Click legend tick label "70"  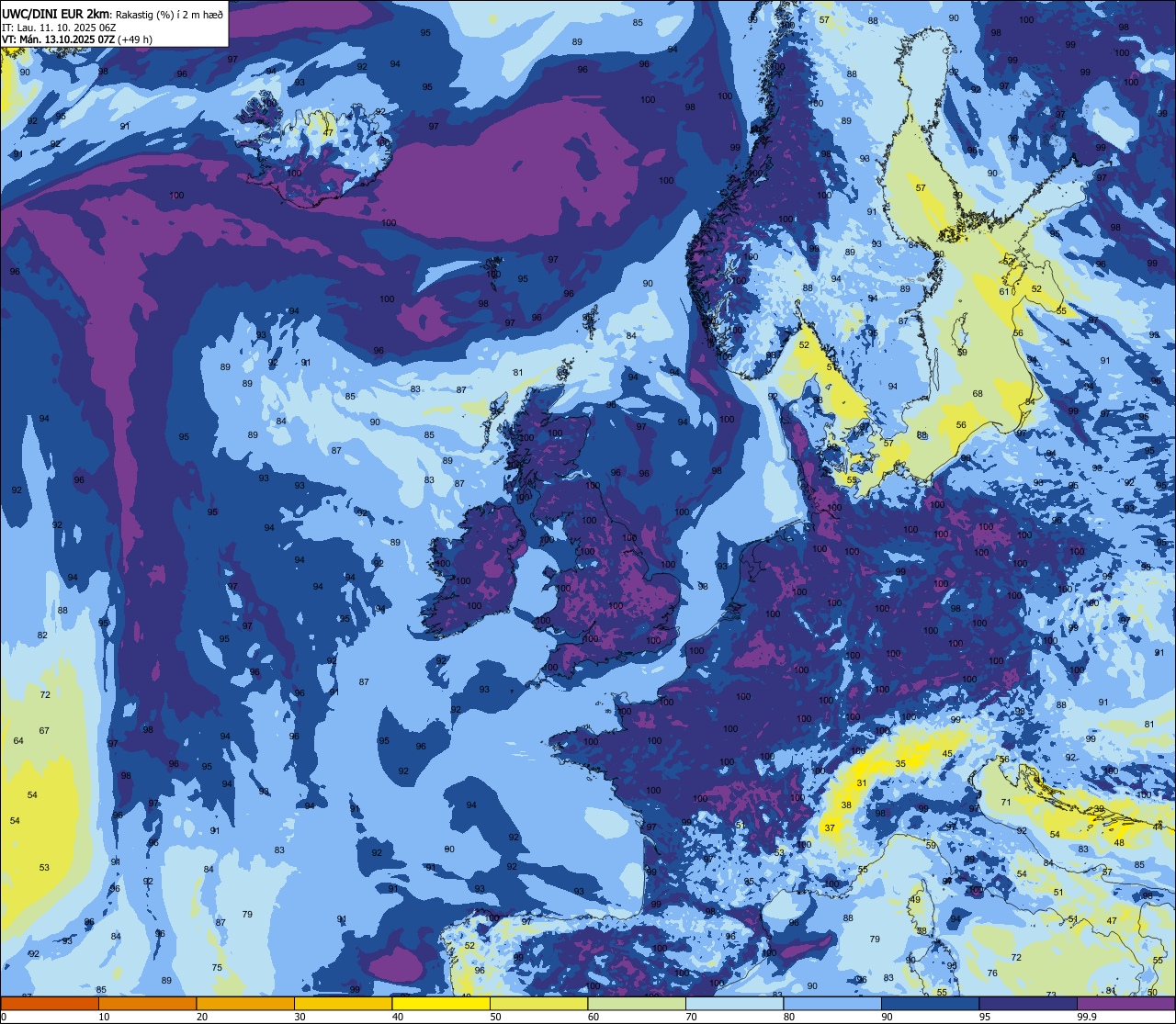[691, 1017]
